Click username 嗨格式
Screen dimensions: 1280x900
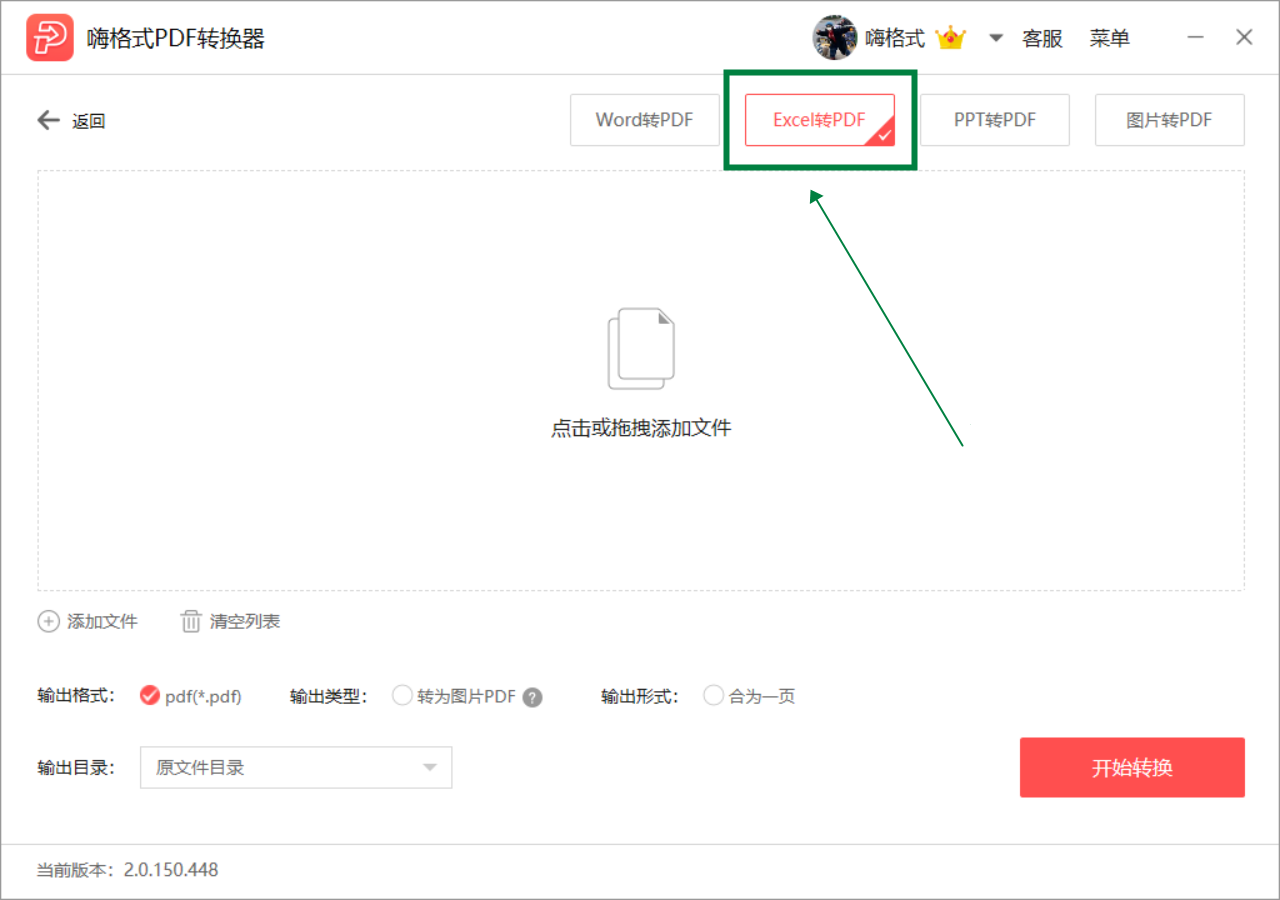(x=895, y=39)
